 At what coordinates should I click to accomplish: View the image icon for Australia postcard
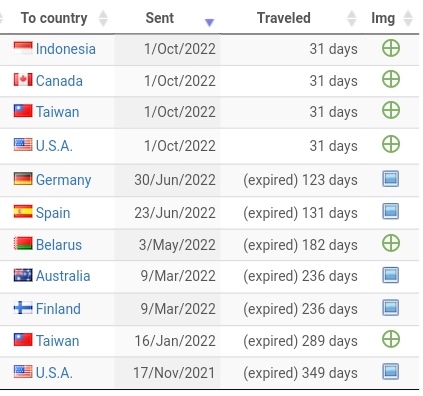coord(390,275)
